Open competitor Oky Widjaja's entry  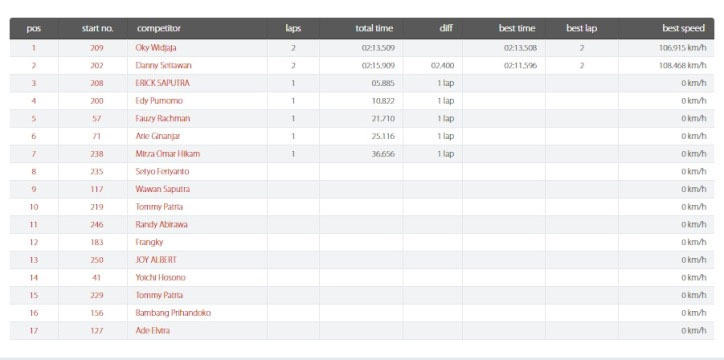click(156, 48)
